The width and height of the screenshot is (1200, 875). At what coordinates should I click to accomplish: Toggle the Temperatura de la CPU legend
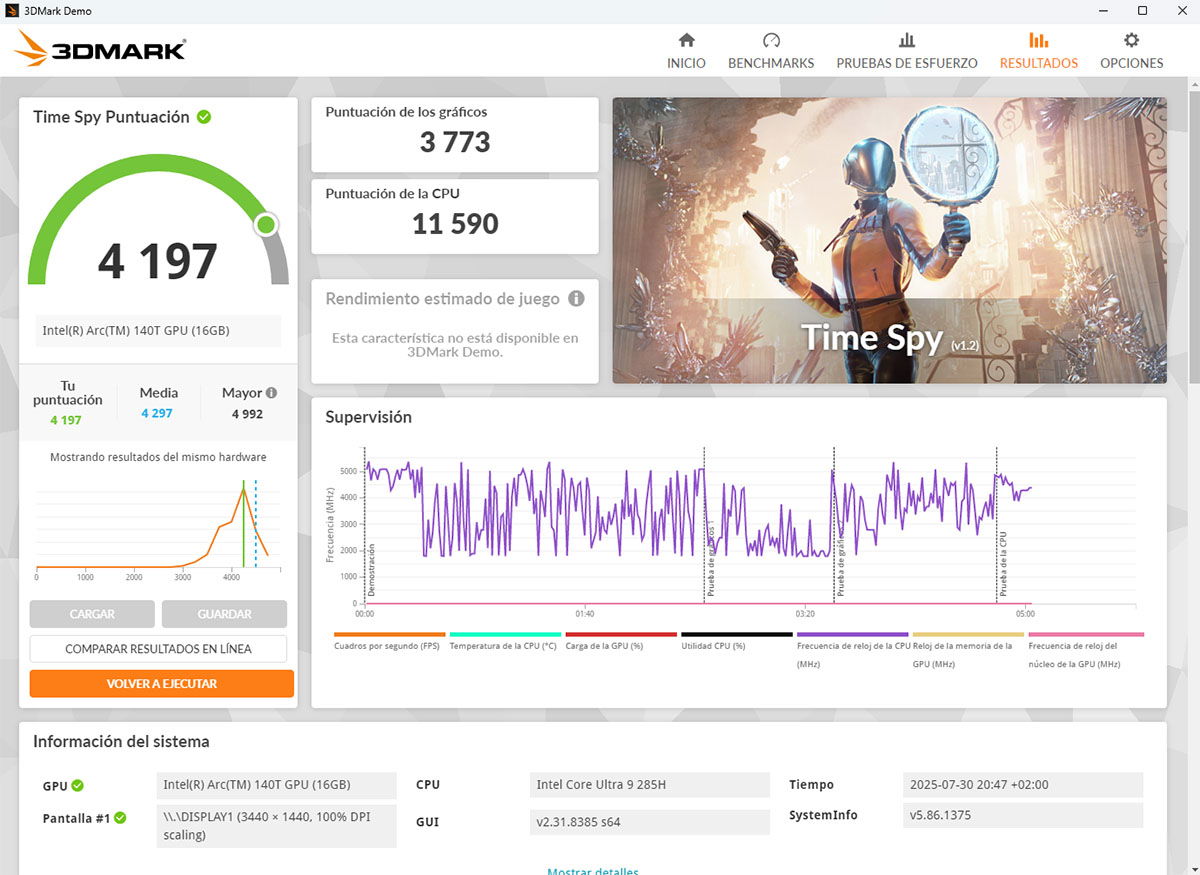(505, 641)
